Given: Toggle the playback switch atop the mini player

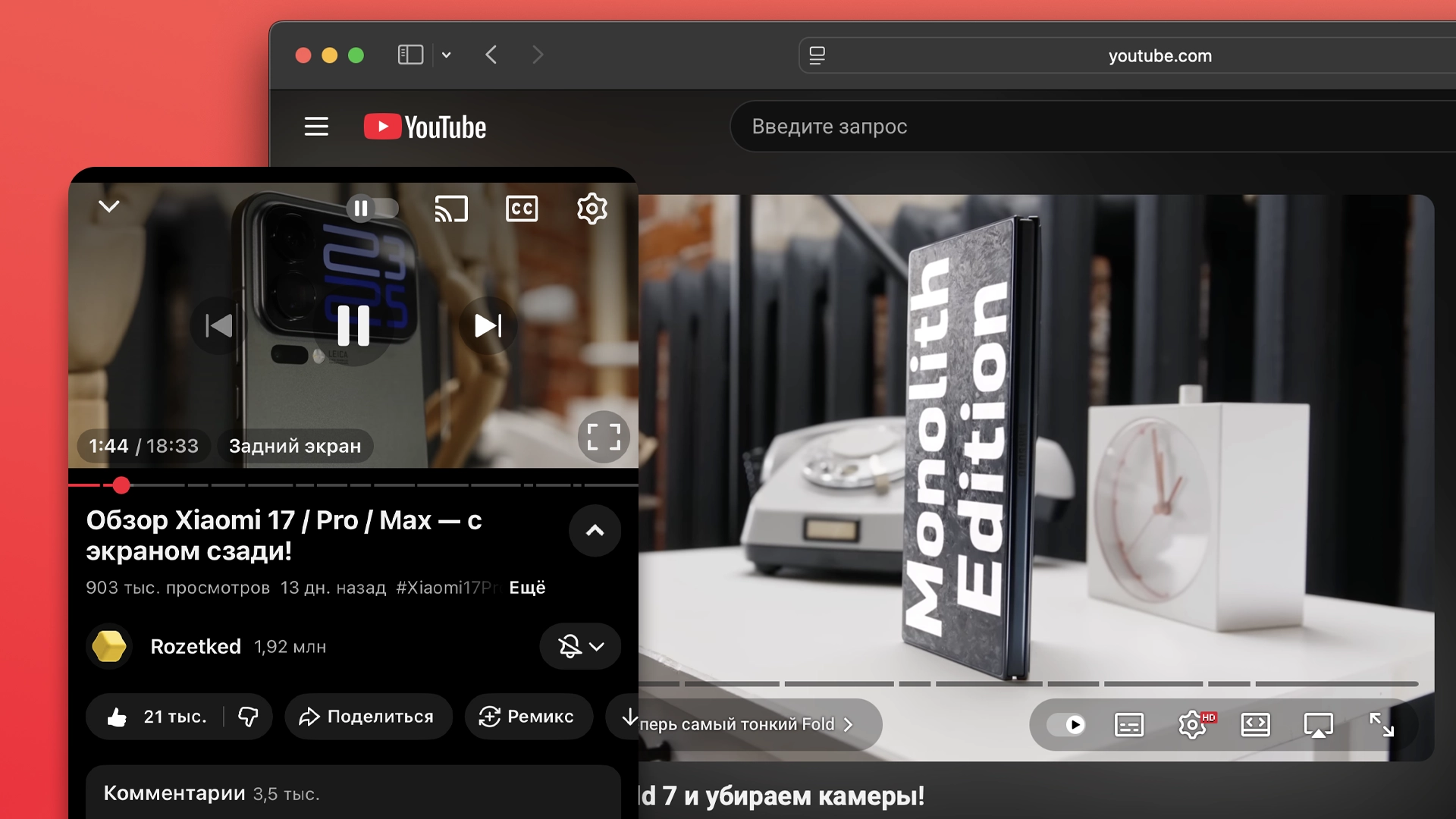Looking at the screenshot, I should pyautogui.click(x=373, y=209).
